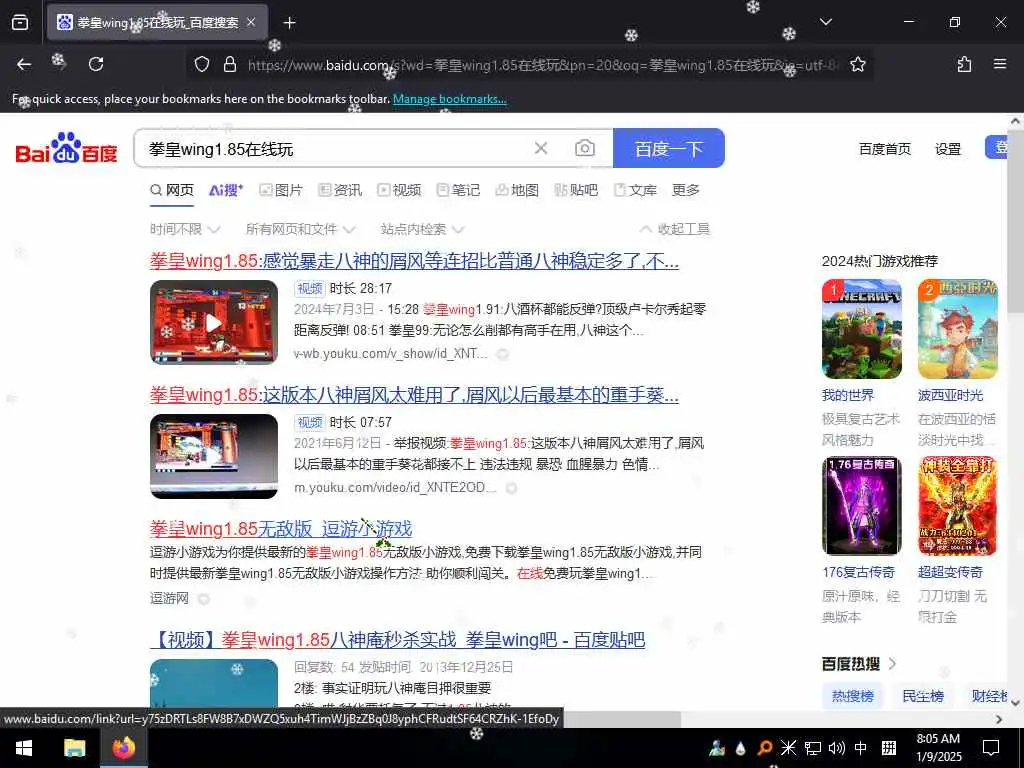This screenshot has width=1024, height=768.
Task: Open the 百度首页 link
Action: click(884, 149)
